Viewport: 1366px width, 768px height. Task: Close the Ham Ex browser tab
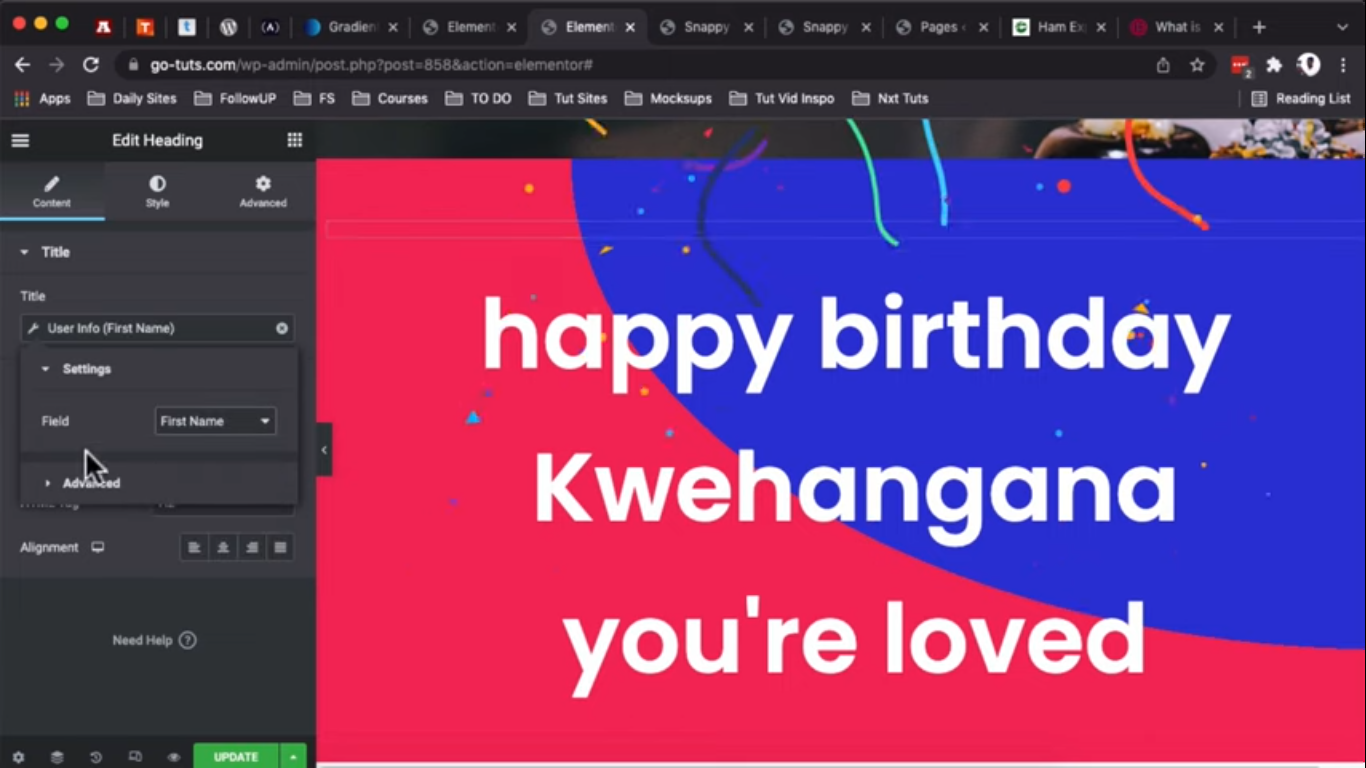(x=1101, y=28)
